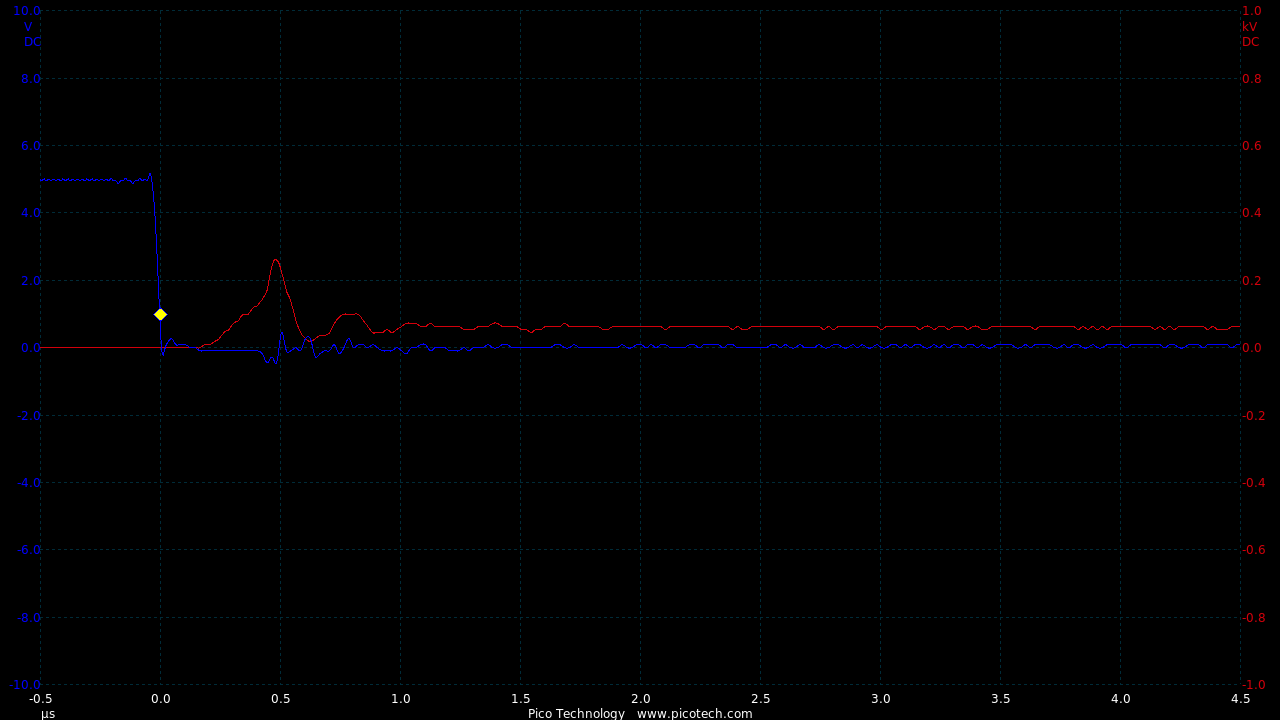The width and height of the screenshot is (1280, 720).
Task: Click the yellow diamond trigger marker
Action: 160,314
